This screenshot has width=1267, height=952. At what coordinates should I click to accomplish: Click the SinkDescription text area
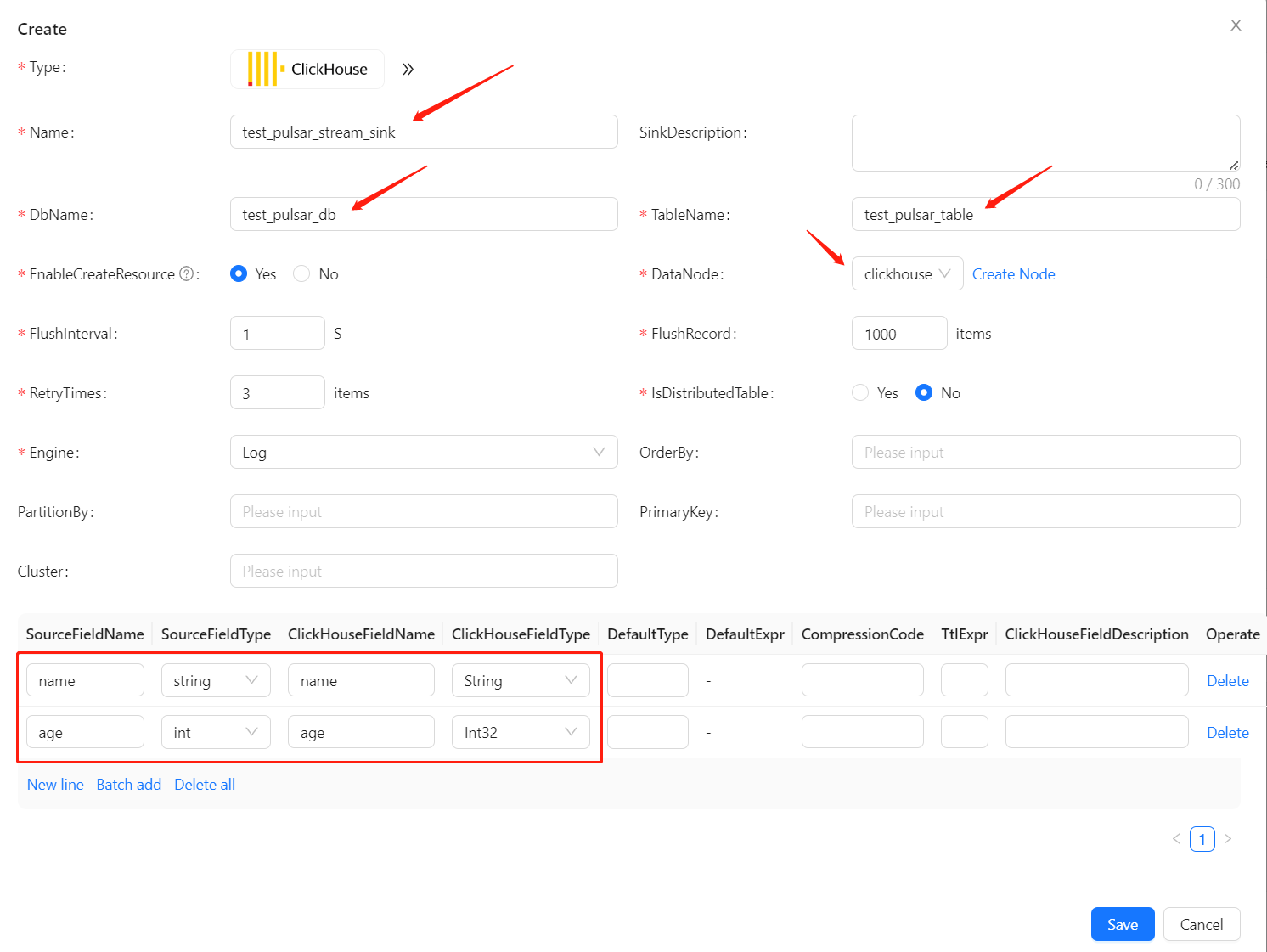click(1045, 143)
